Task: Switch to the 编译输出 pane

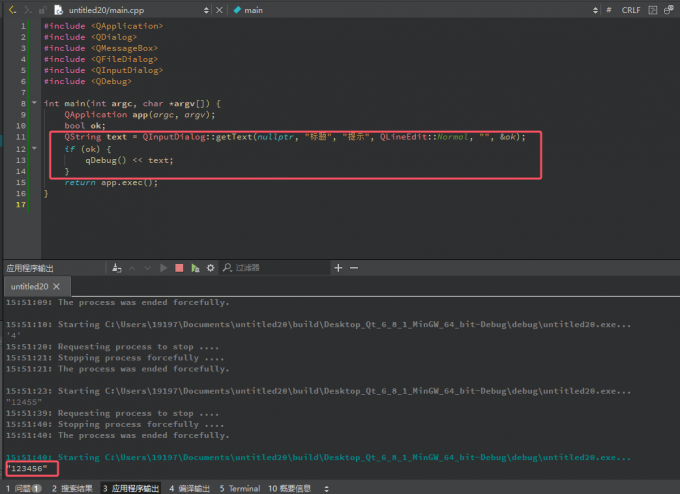Action: [x=189, y=488]
